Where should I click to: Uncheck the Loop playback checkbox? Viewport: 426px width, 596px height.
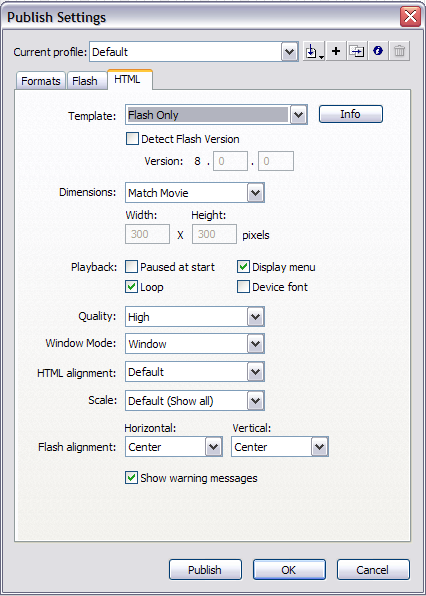coord(131,287)
